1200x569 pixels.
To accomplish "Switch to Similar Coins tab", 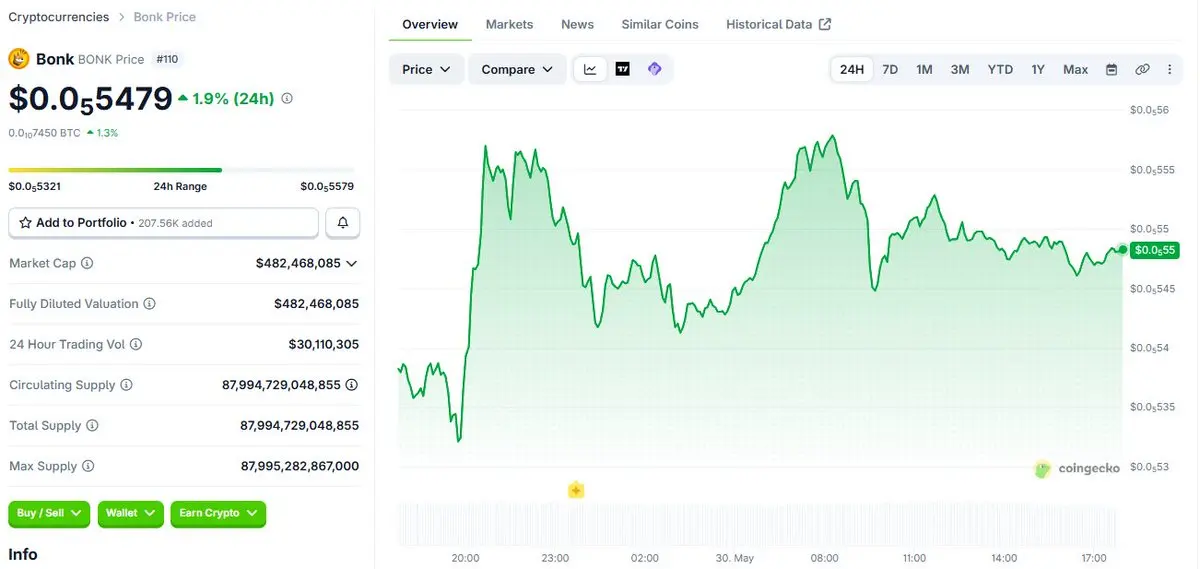I will pos(660,24).
